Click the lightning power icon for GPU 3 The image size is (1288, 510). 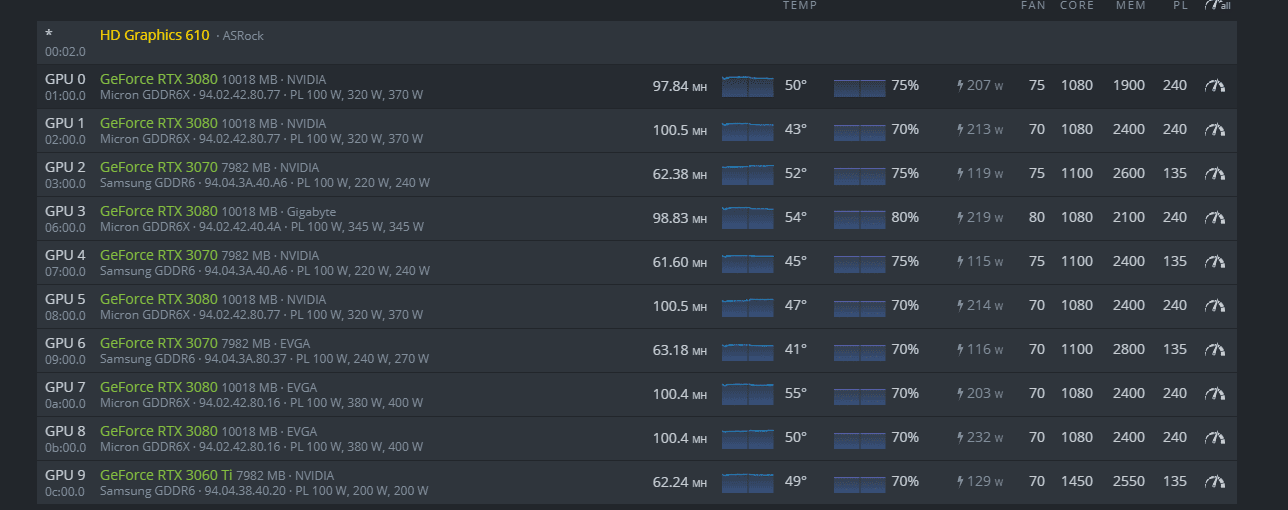tap(961, 218)
